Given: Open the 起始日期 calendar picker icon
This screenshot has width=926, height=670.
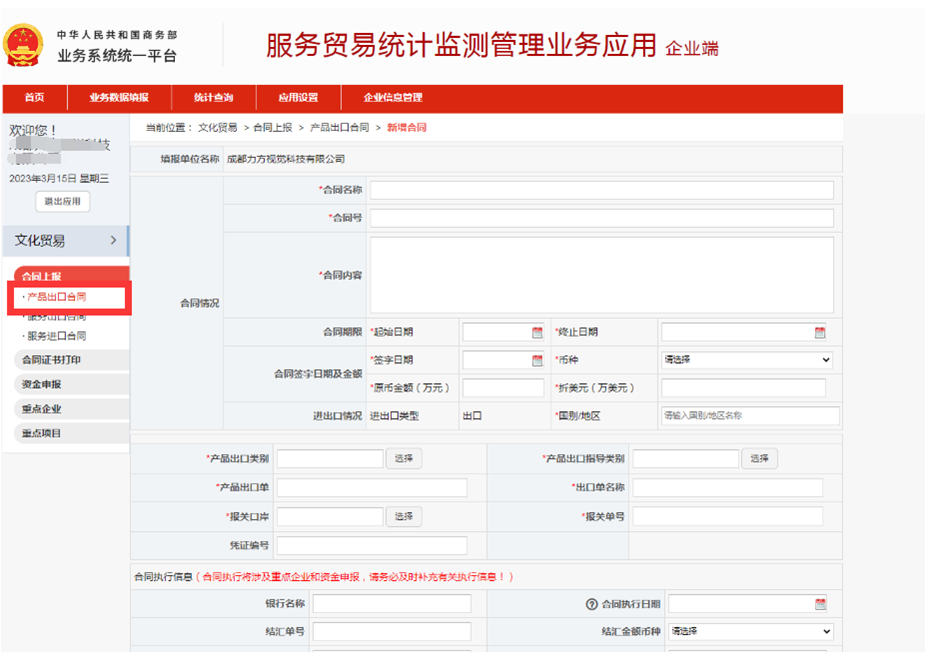Looking at the screenshot, I should (537, 332).
